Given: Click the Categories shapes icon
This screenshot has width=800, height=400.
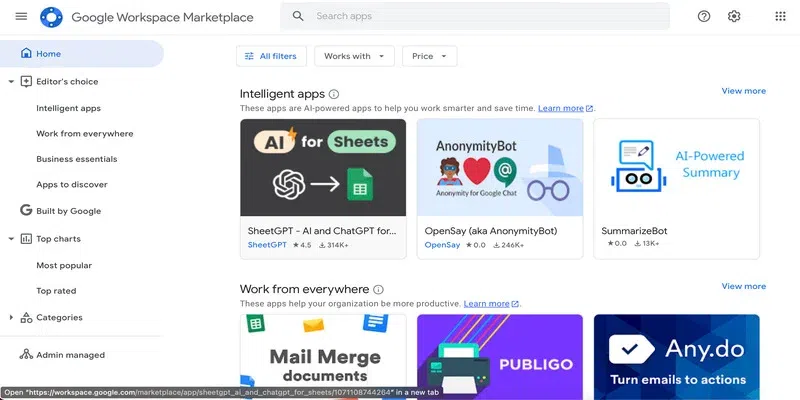Looking at the screenshot, I should [x=26, y=317].
